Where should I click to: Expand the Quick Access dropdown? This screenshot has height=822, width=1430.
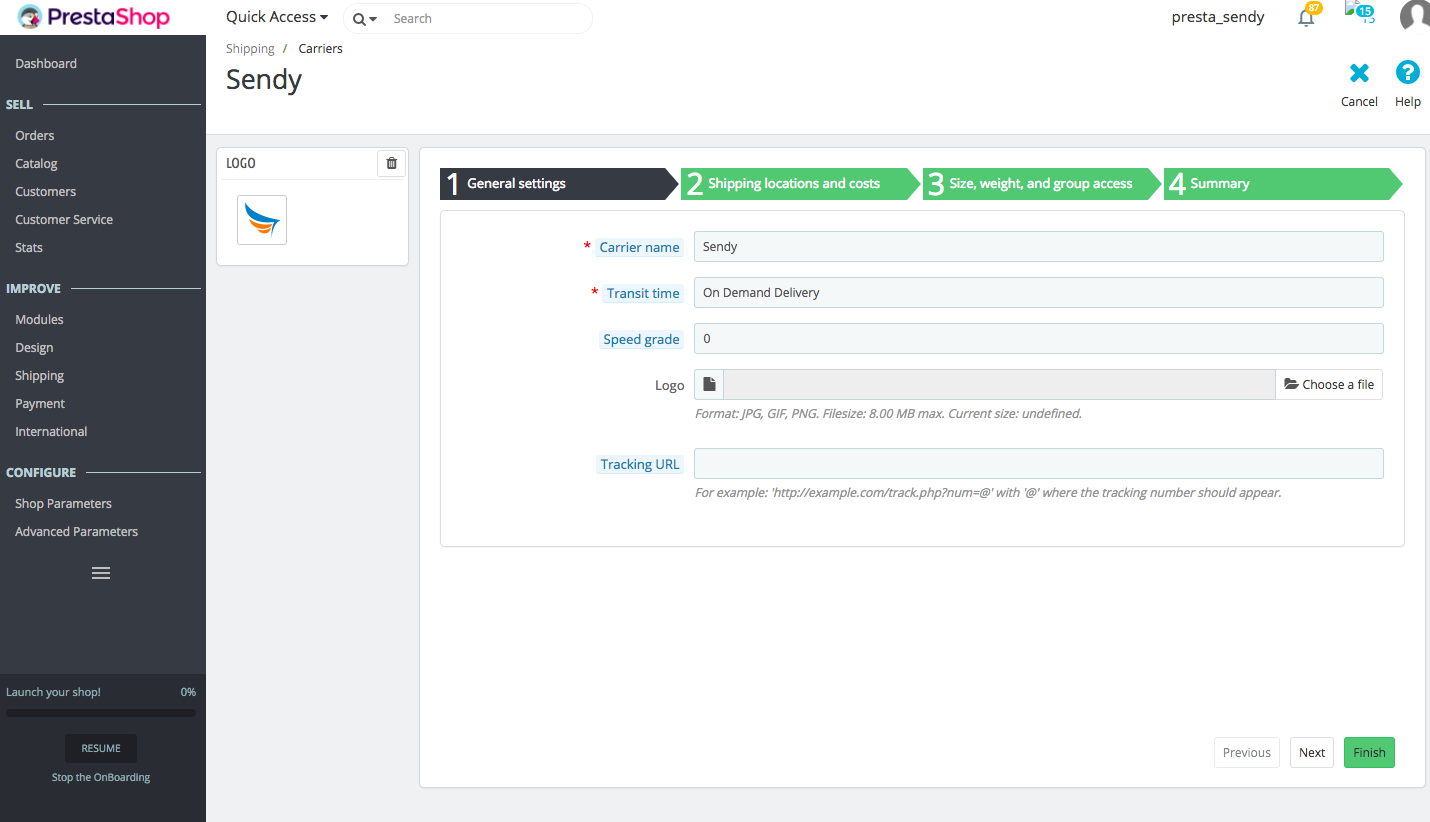point(277,17)
